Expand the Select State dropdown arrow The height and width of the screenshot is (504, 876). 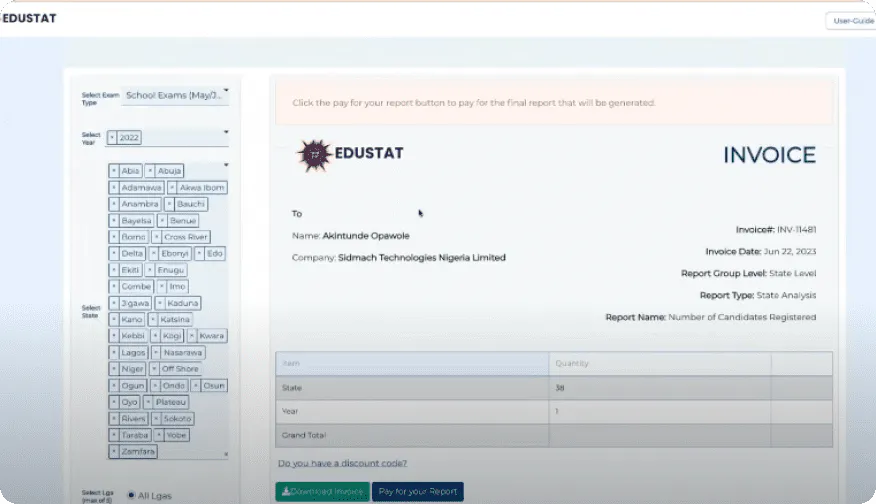pos(226,165)
